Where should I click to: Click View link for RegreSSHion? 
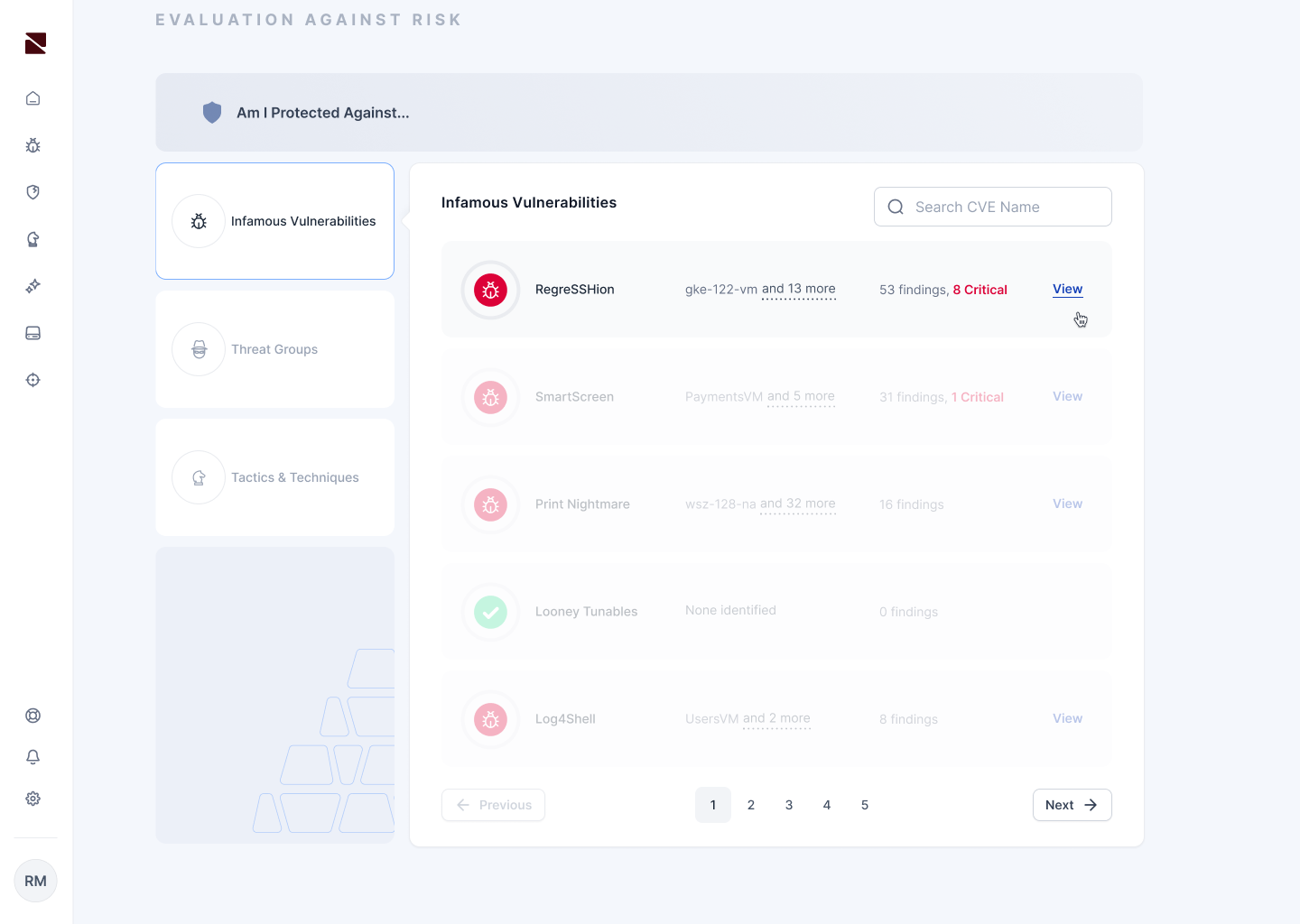tap(1067, 290)
